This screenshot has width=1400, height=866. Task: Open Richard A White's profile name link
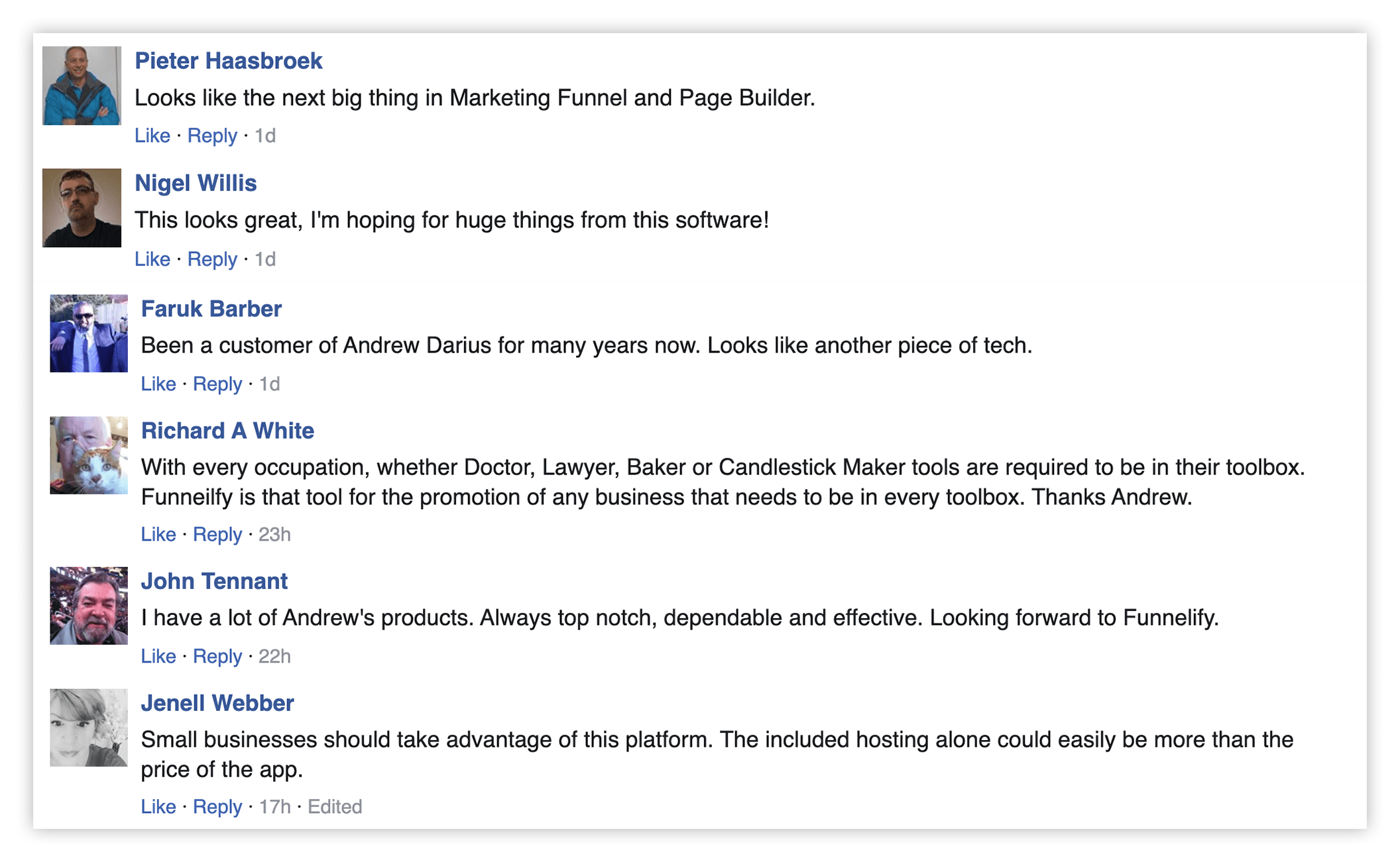(227, 431)
